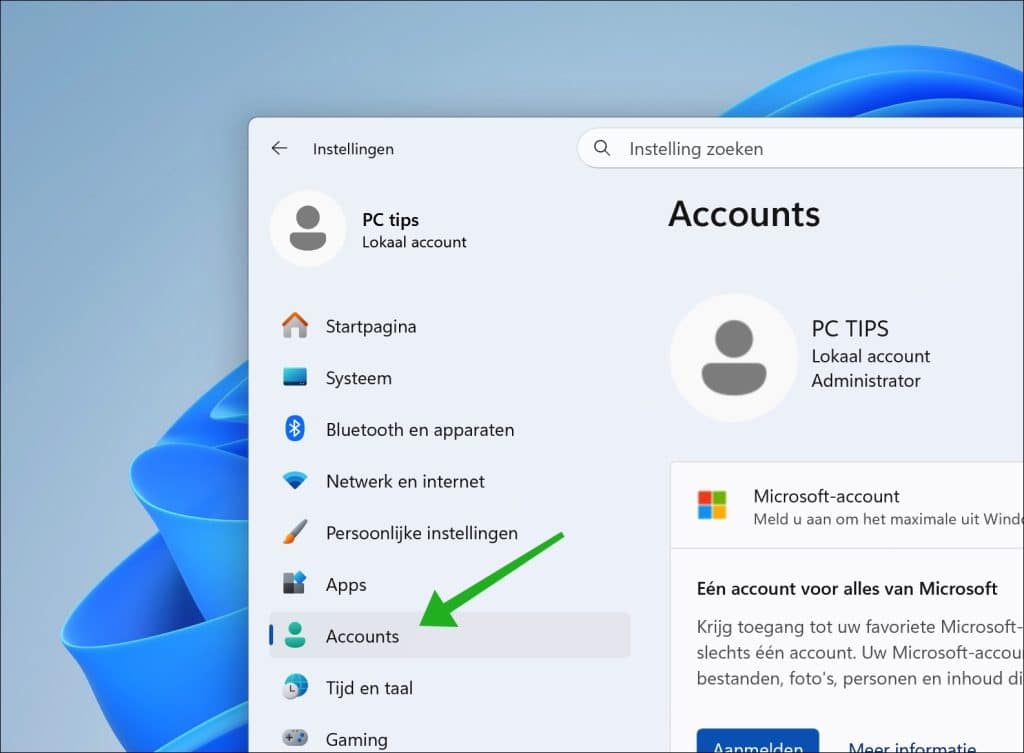Click the Accounts person icon

[x=295, y=635]
